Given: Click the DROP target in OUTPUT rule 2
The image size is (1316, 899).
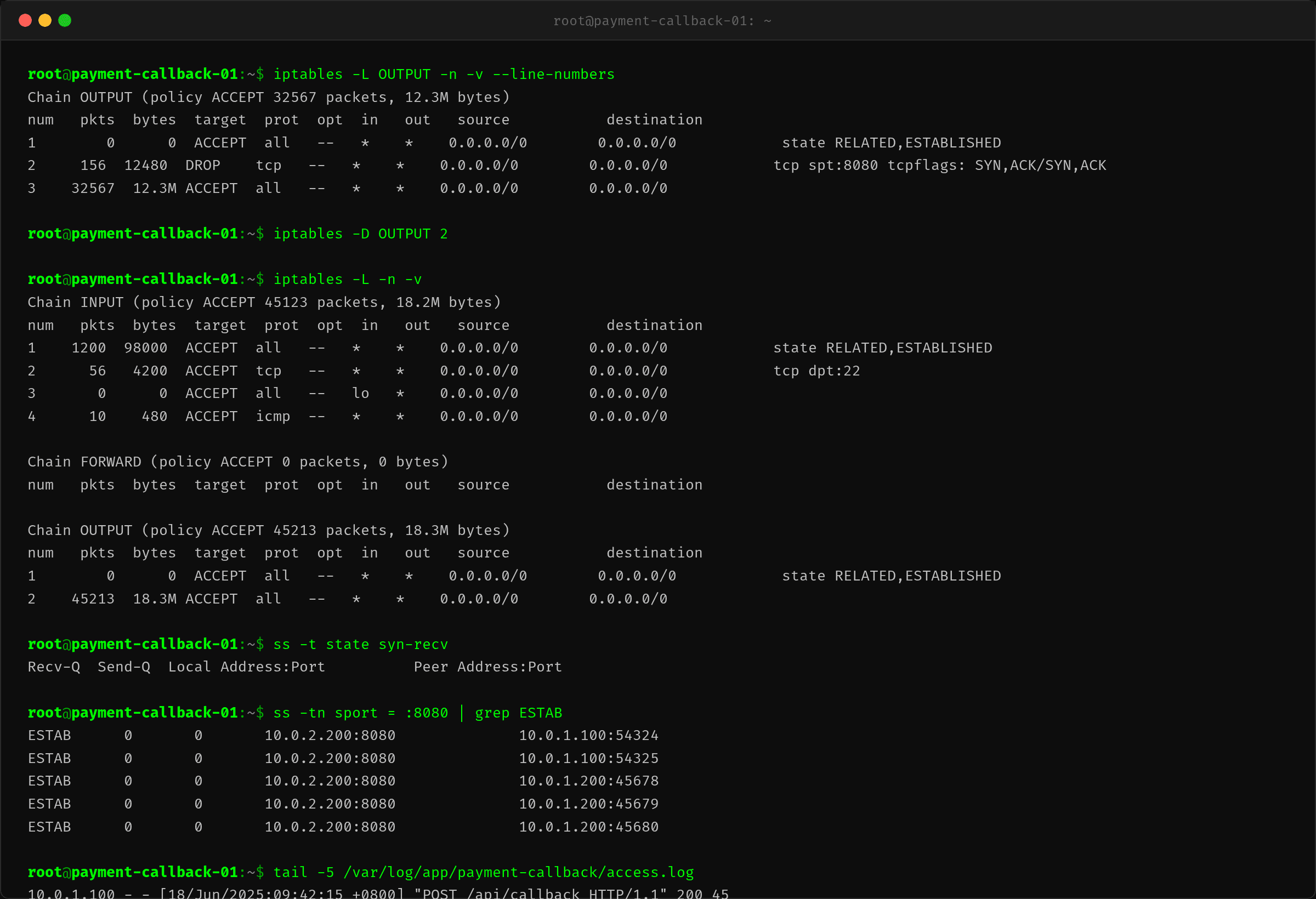Looking at the screenshot, I should click(203, 166).
